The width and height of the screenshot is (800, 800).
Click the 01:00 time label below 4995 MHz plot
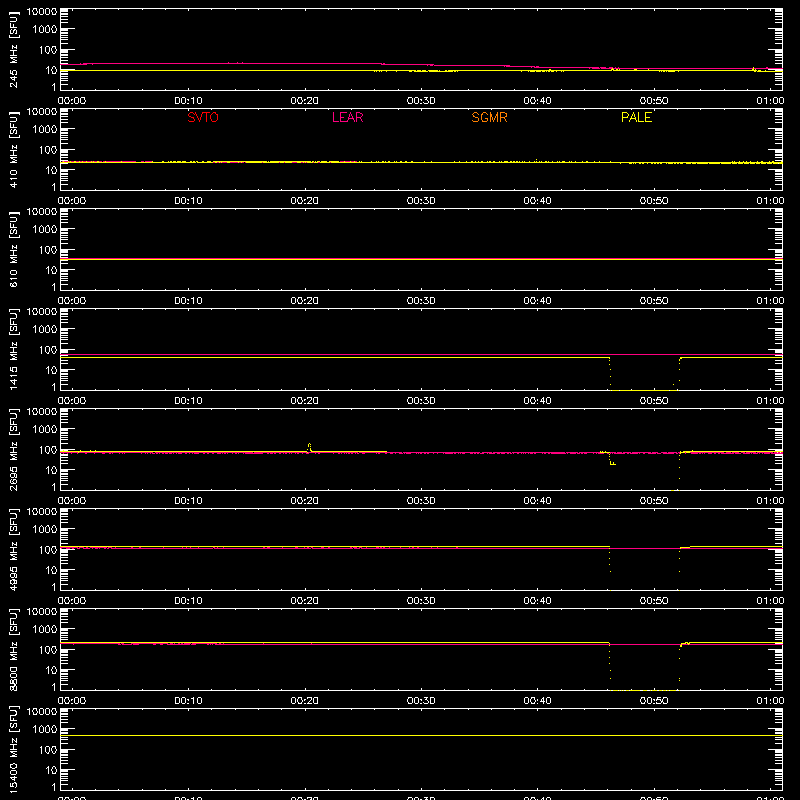click(x=770, y=601)
